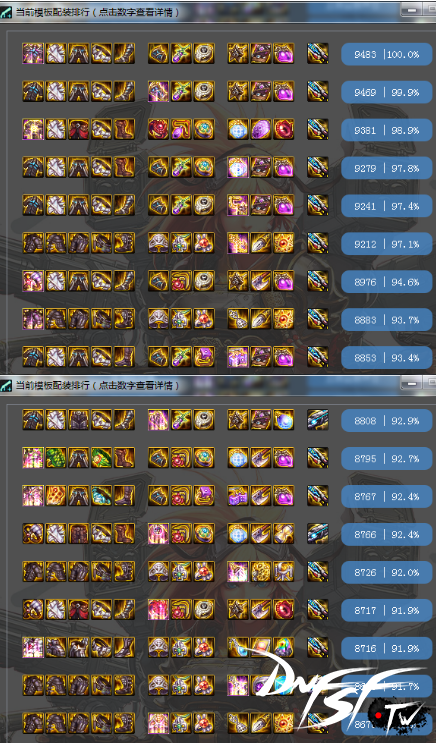436x743 pixels.
Task: Click the silver rifle weapon icon in the 8808 row
Action: [x=318, y=420]
